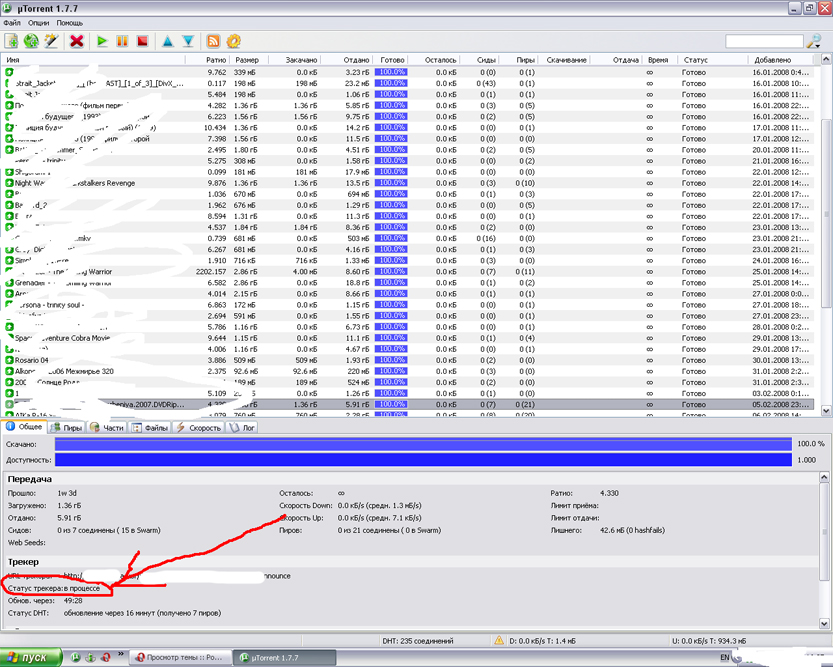Click the torrent list scroll-up arrow
This screenshot has width=833, height=667.
pyautogui.click(x=826, y=59)
